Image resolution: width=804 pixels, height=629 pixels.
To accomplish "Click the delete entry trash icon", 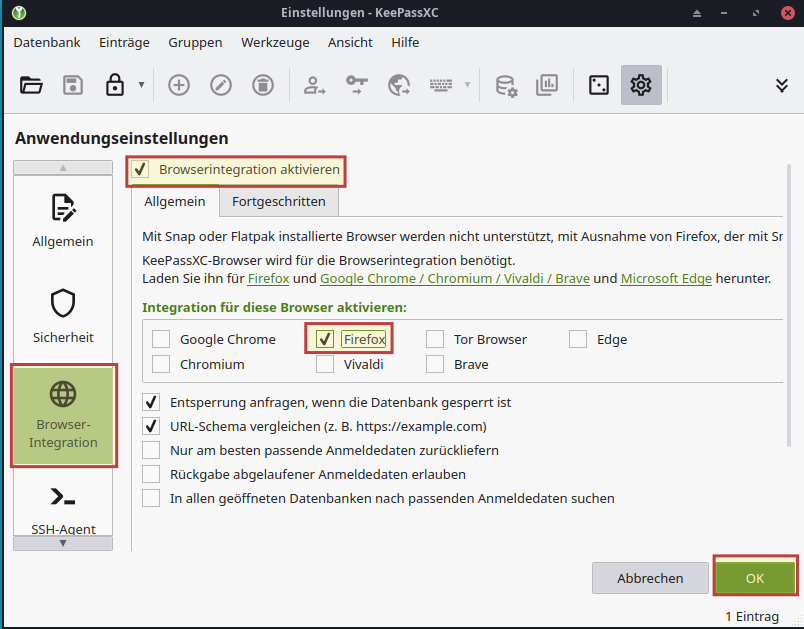I will click(261, 85).
